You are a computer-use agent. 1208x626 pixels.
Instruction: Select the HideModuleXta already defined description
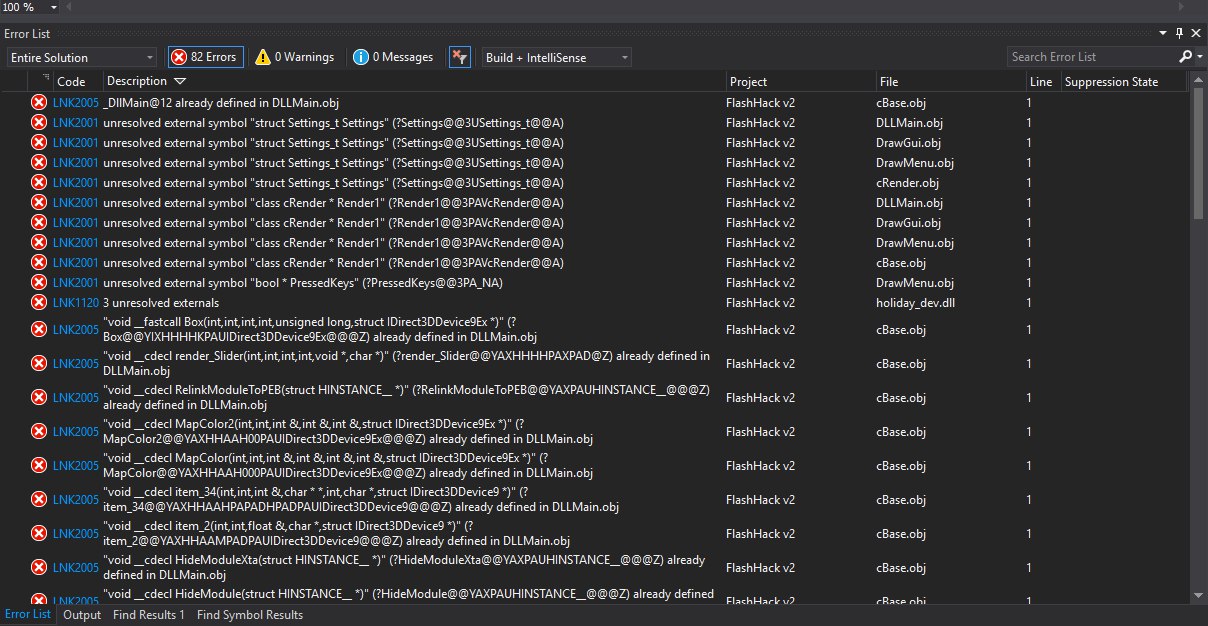(x=404, y=568)
